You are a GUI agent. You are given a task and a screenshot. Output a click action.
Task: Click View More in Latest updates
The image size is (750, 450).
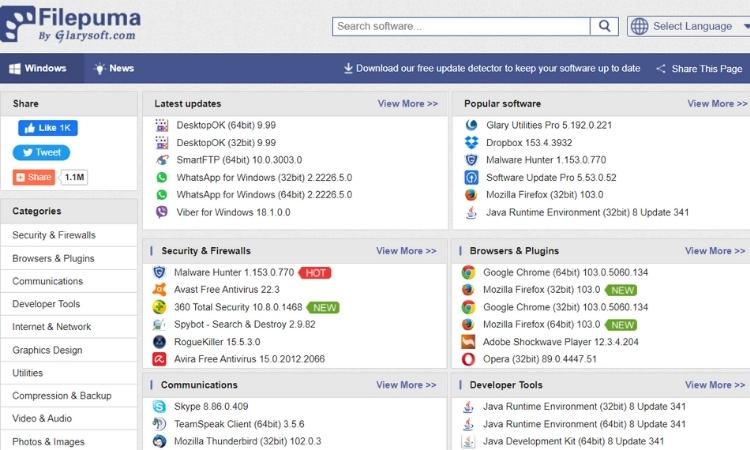(x=408, y=104)
